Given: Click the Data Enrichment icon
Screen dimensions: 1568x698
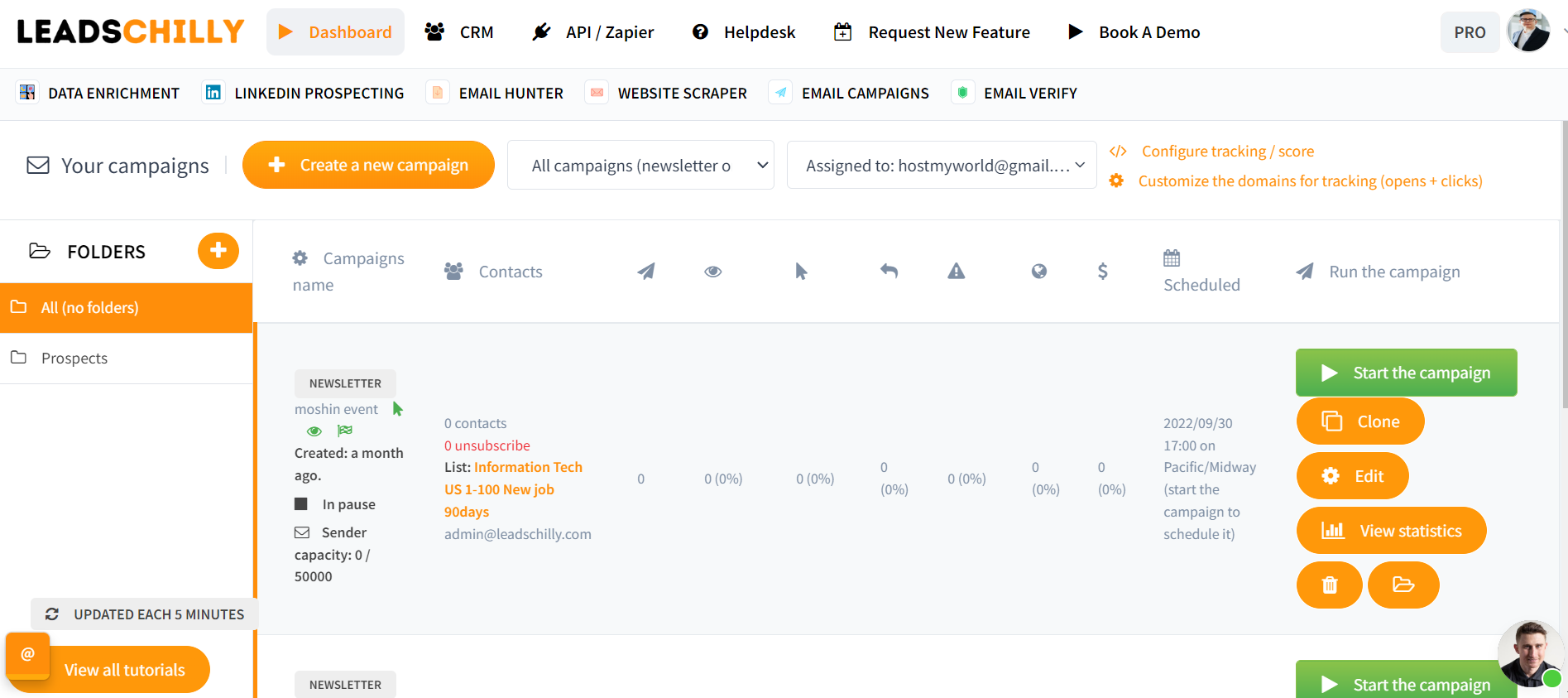Looking at the screenshot, I should pyautogui.click(x=27, y=92).
